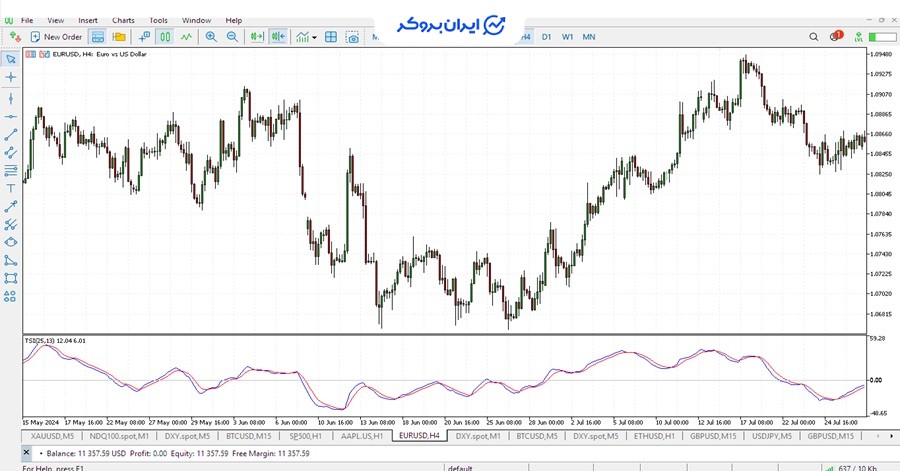Select the ellipse drawing tool
This screenshot has width=900, height=471.
click(10, 242)
